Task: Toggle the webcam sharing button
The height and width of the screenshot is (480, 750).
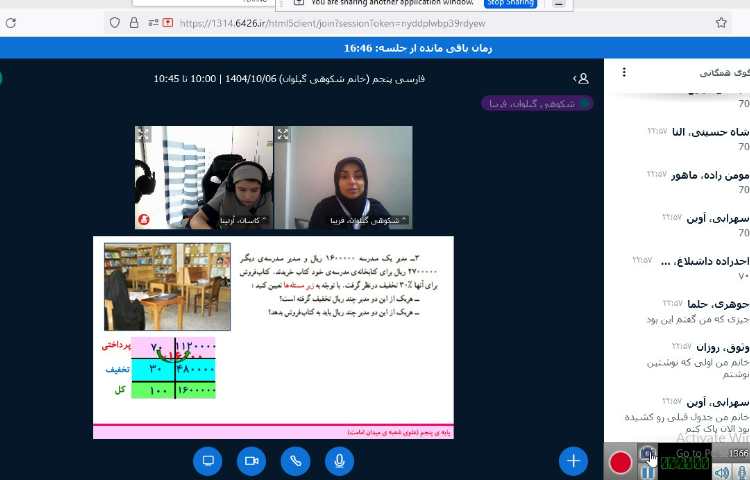Action: click(252, 461)
